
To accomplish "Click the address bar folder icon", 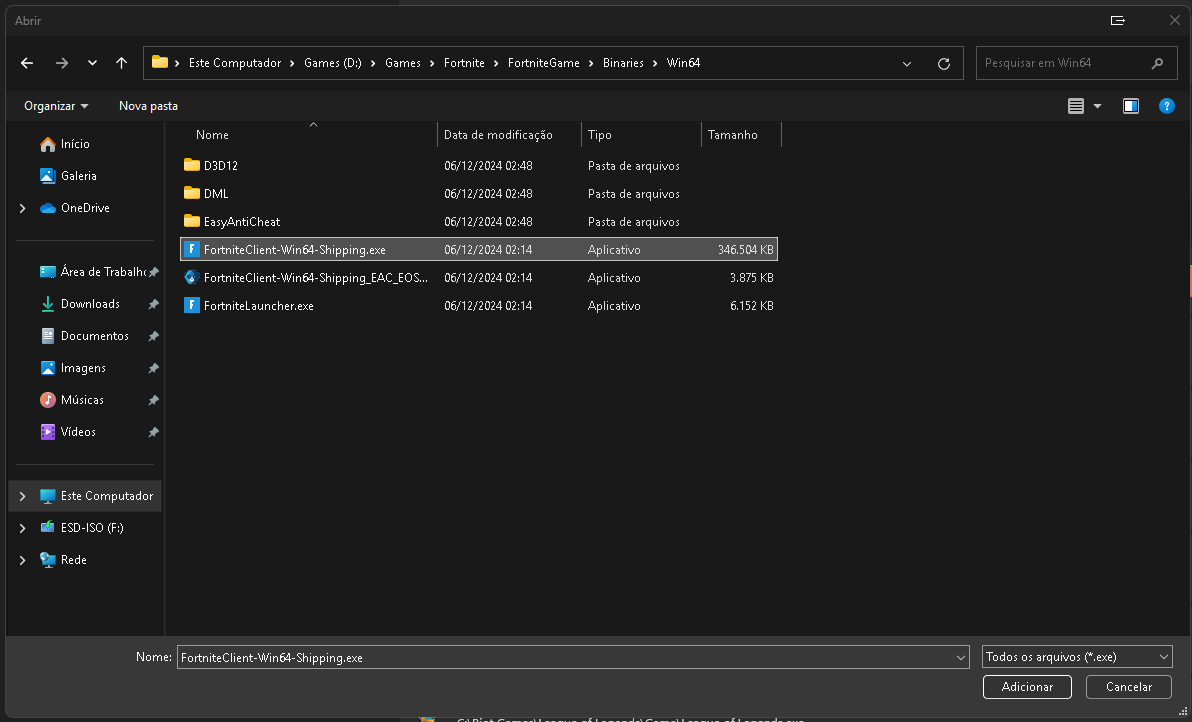I will click(x=160, y=62).
